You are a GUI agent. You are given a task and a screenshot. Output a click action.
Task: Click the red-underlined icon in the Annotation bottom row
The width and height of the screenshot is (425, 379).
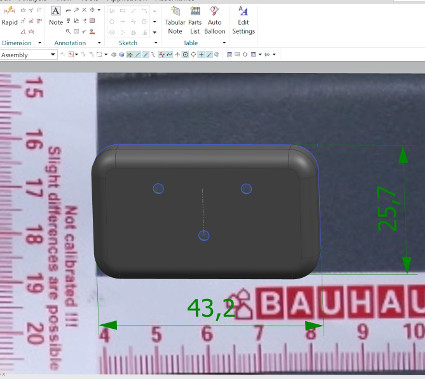pyautogui.click(x=92, y=32)
